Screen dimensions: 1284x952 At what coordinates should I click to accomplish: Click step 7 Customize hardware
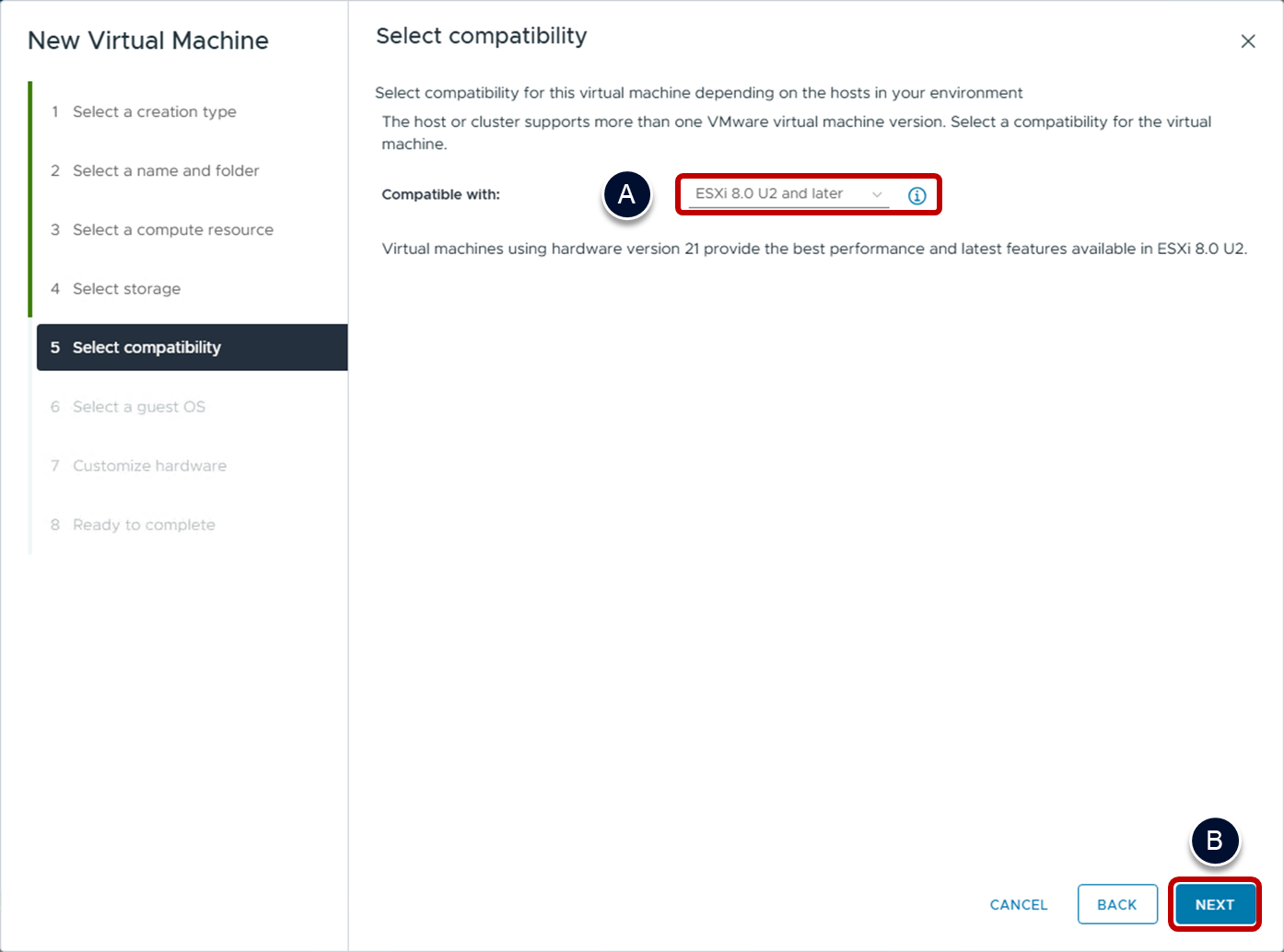(x=149, y=466)
